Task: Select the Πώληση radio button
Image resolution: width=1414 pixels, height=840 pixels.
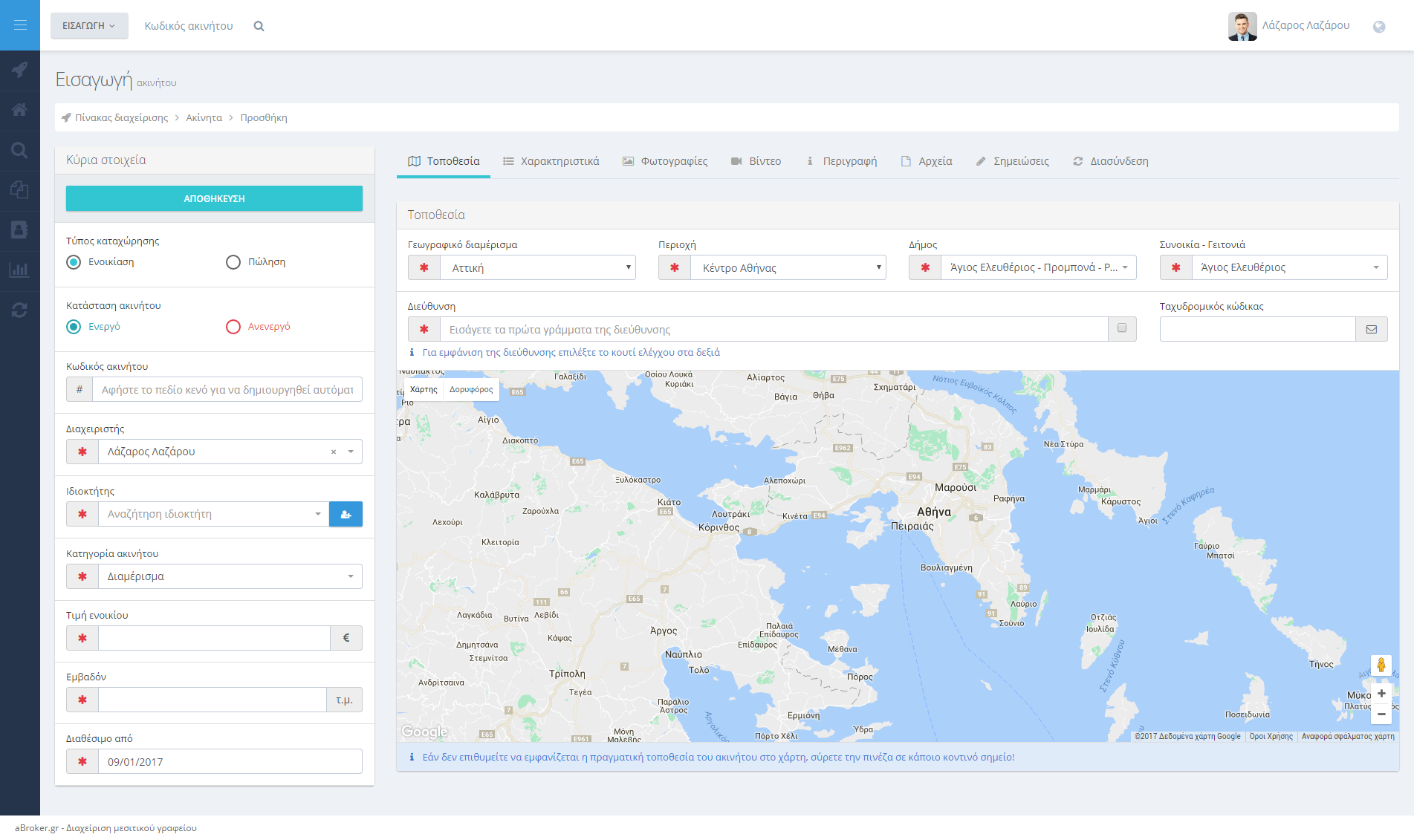Action: (233, 262)
